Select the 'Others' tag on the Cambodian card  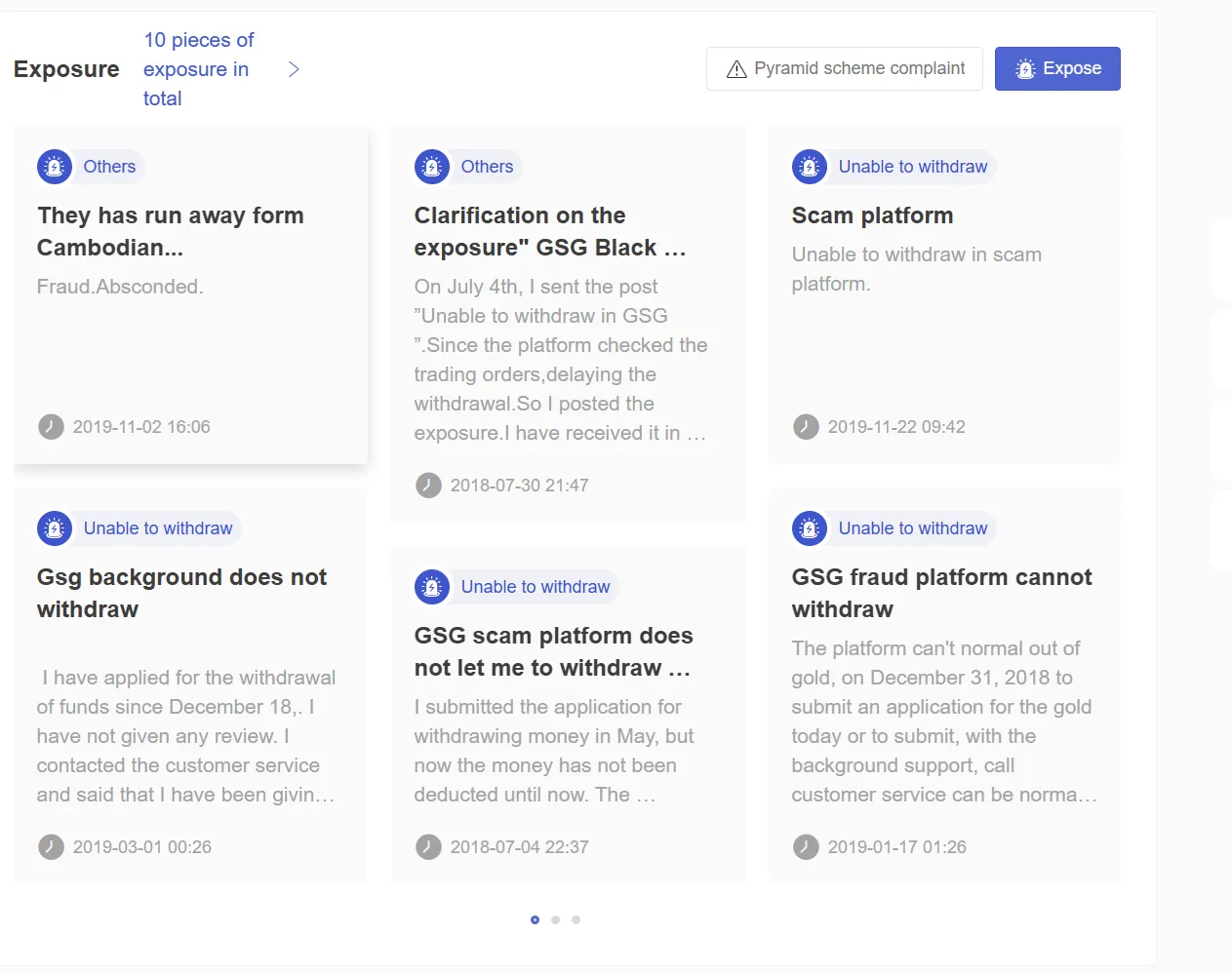tap(109, 167)
